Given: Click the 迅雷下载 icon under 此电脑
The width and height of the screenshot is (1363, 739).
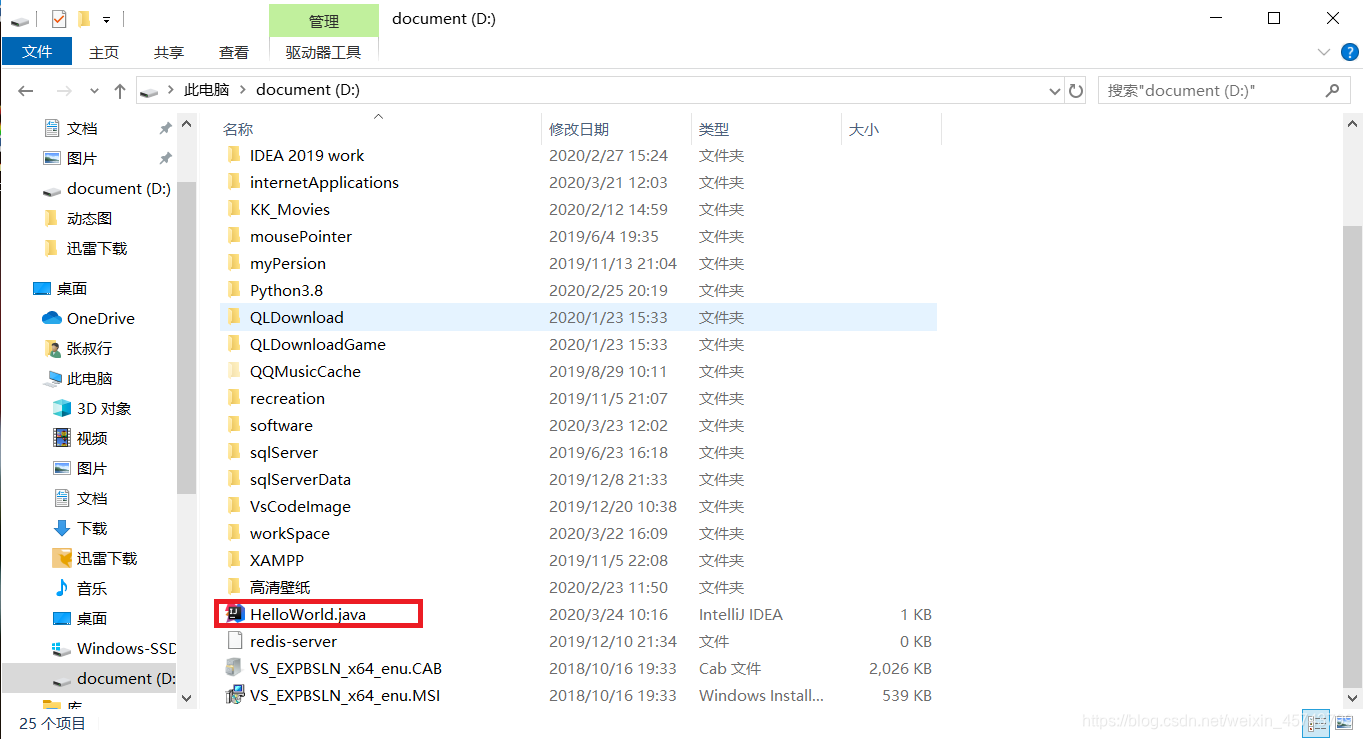Looking at the screenshot, I should point(61,558).
